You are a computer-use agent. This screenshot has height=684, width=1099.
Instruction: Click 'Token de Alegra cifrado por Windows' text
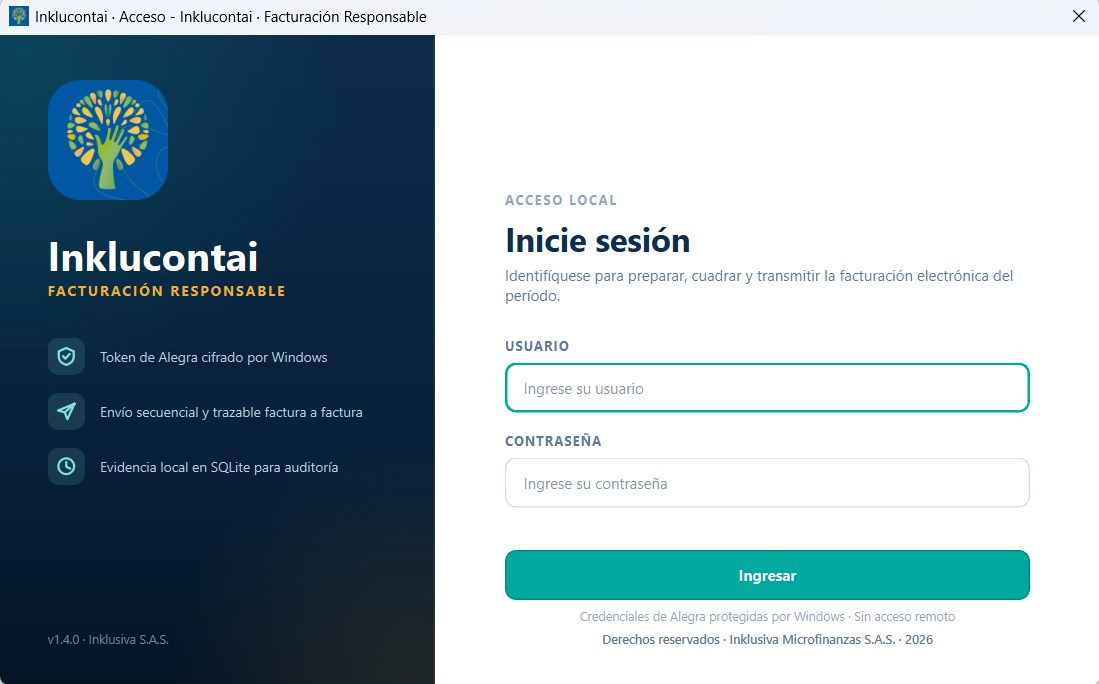click(214, 357)
